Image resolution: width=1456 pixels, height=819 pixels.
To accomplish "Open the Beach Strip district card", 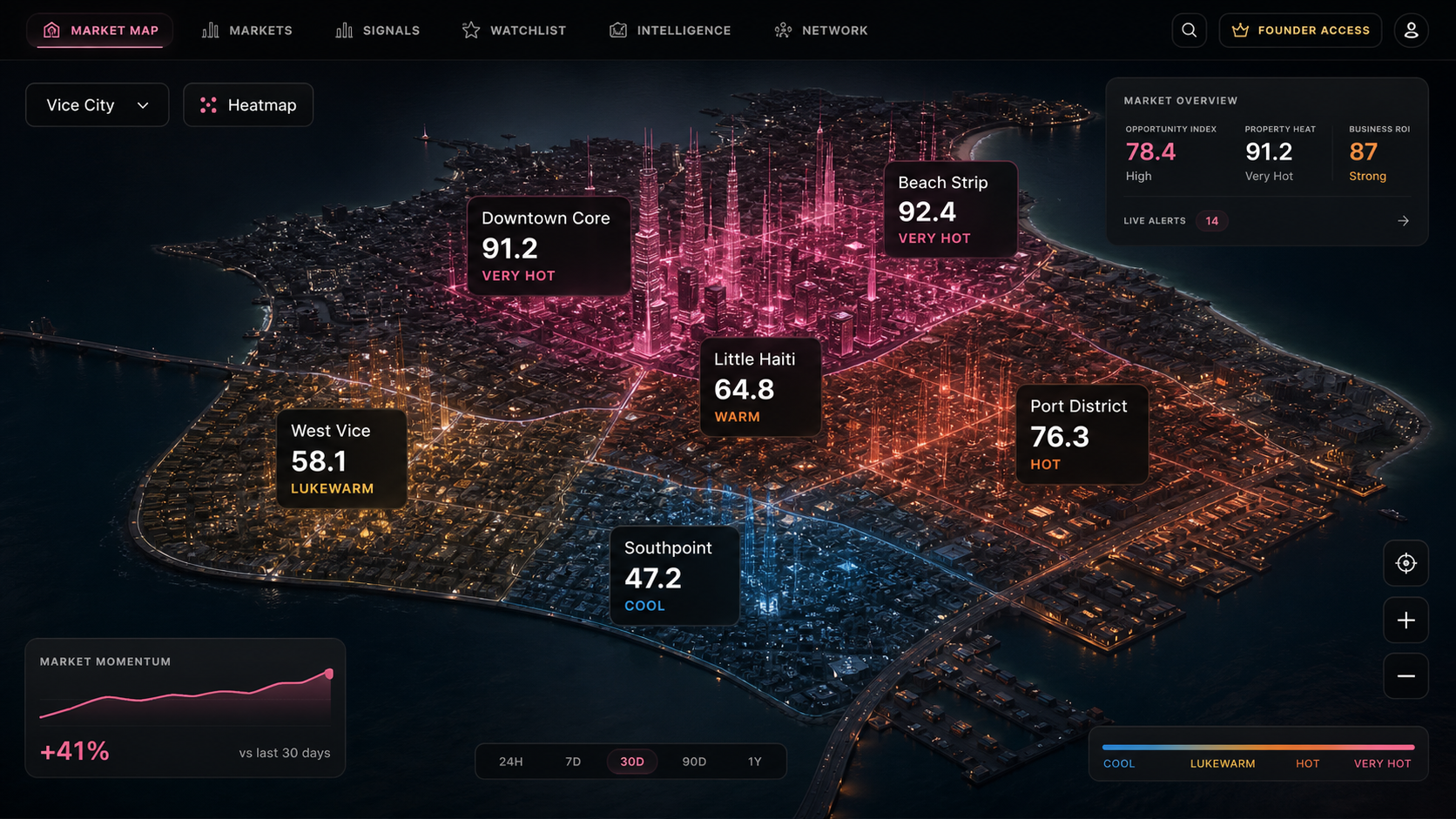I will click(x=951, y=210).
